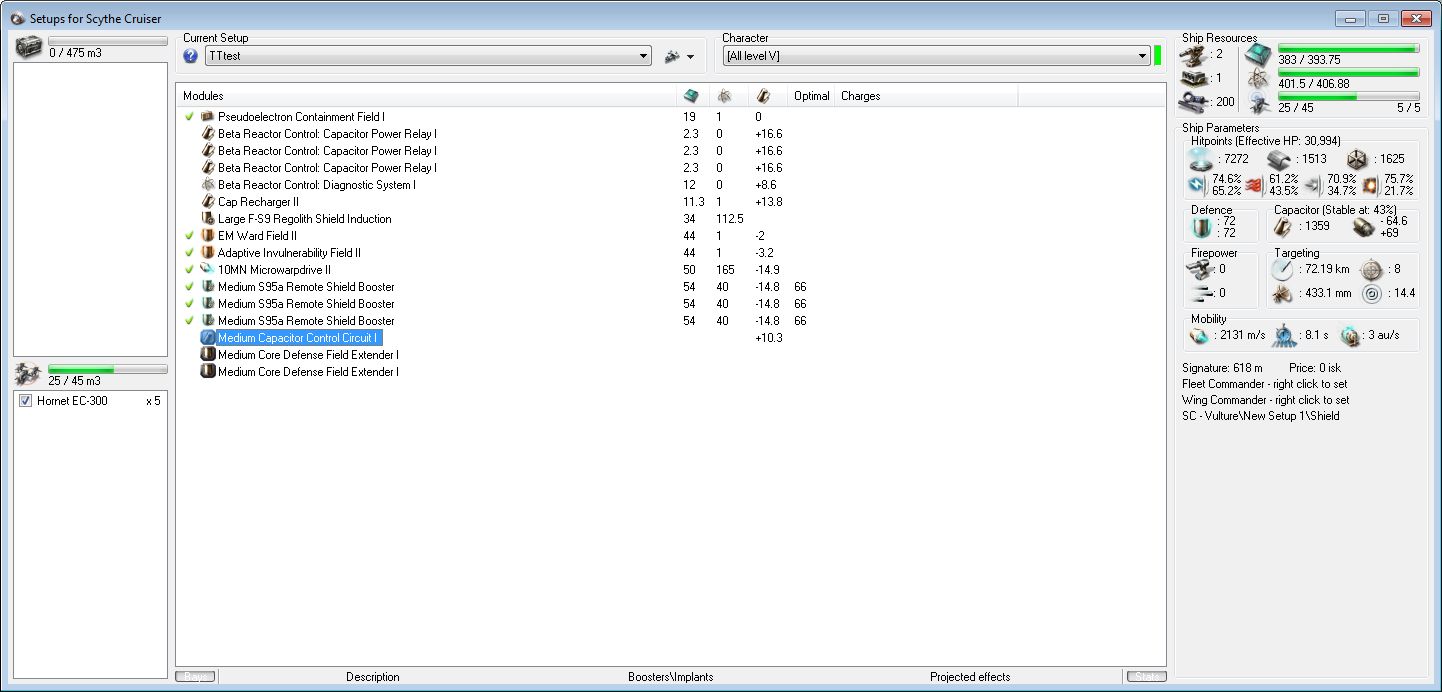Open the dropdown arrow beside the ship icon
The height and width of the screenshot is (692, 1442).
[690, 57]
